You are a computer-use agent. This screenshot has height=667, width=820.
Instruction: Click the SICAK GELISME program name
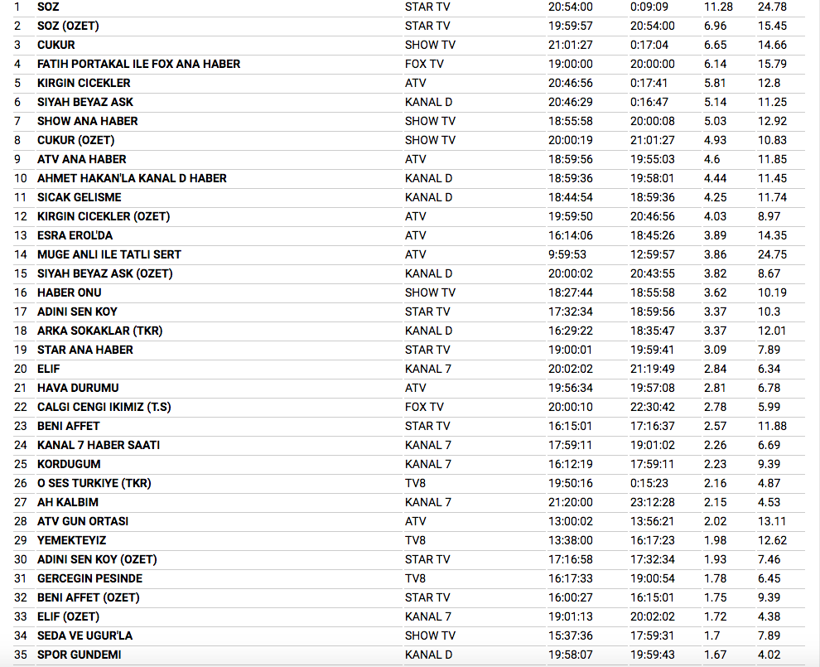coord(79,197)
